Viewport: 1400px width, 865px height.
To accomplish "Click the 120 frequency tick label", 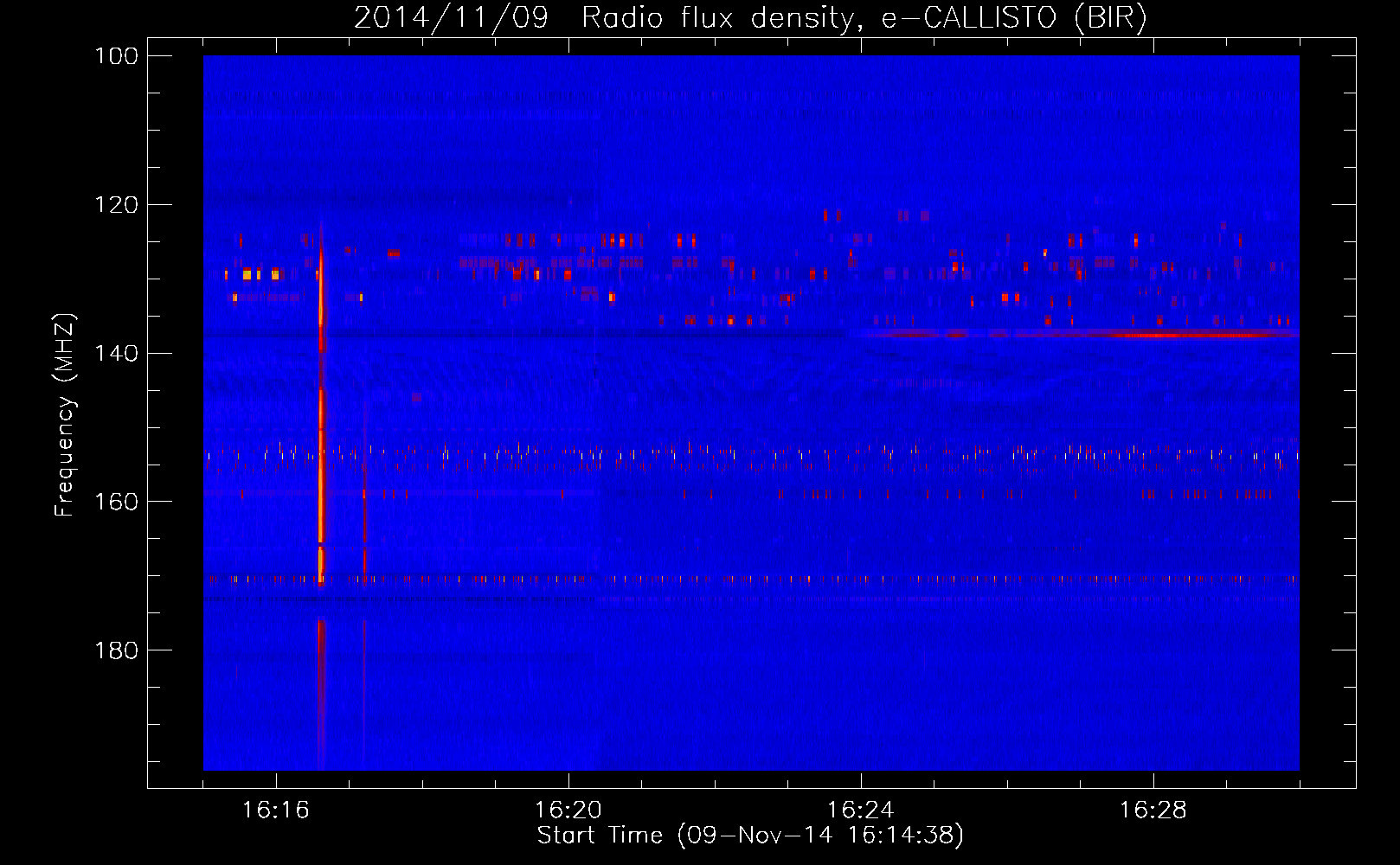I will point(115,205).
